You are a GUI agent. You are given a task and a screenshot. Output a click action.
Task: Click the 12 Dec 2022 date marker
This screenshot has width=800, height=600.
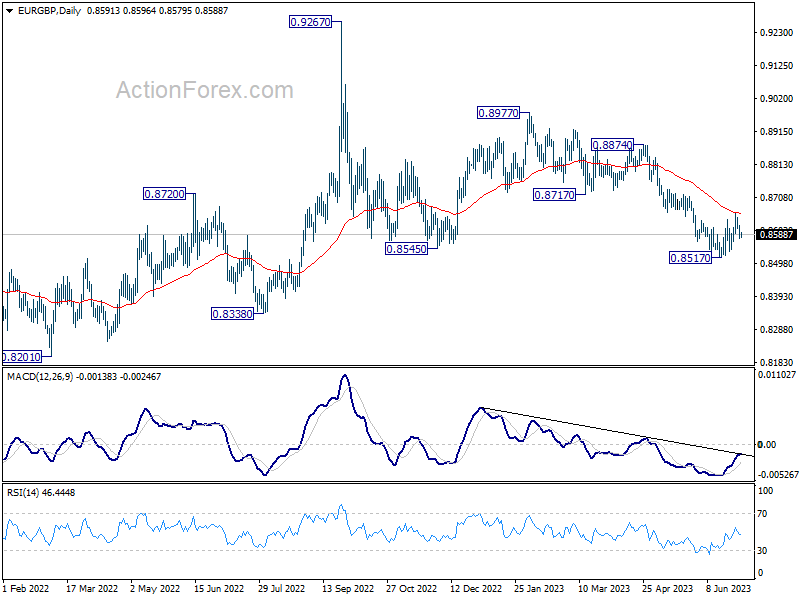pyautogui.click(x=476, y=588)
